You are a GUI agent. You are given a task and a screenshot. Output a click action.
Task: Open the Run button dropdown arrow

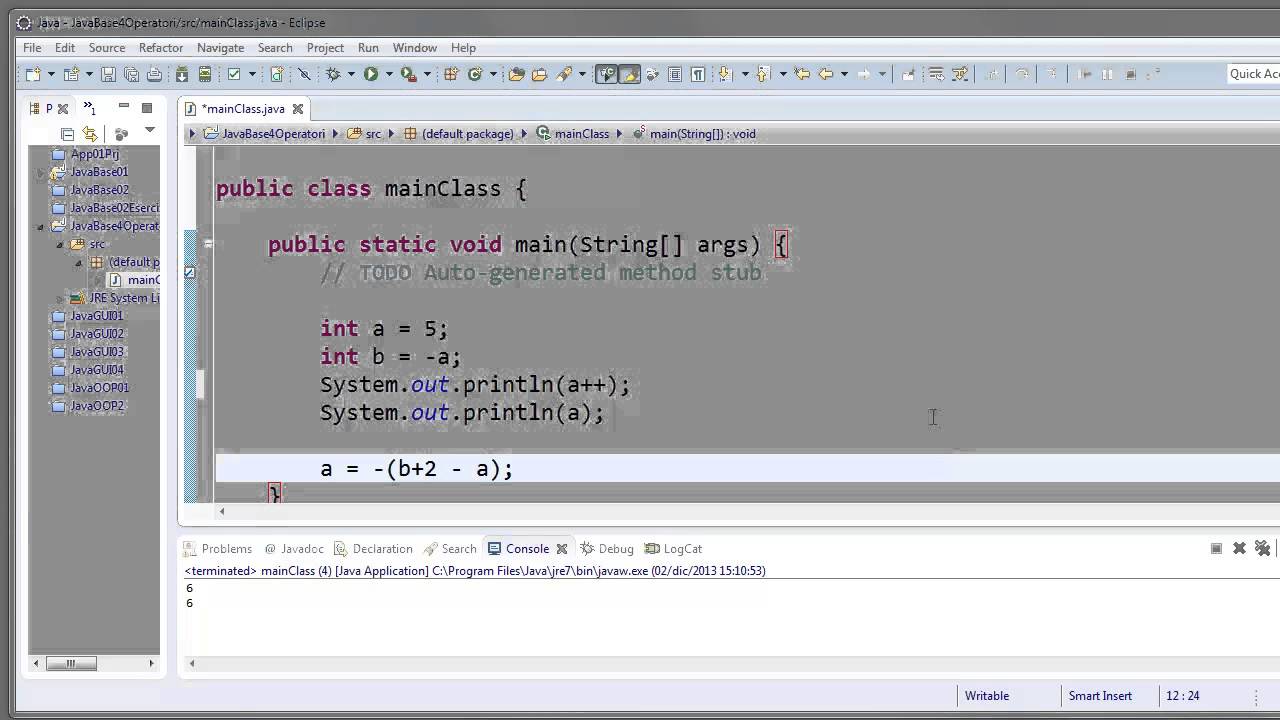tap(389, 74)
